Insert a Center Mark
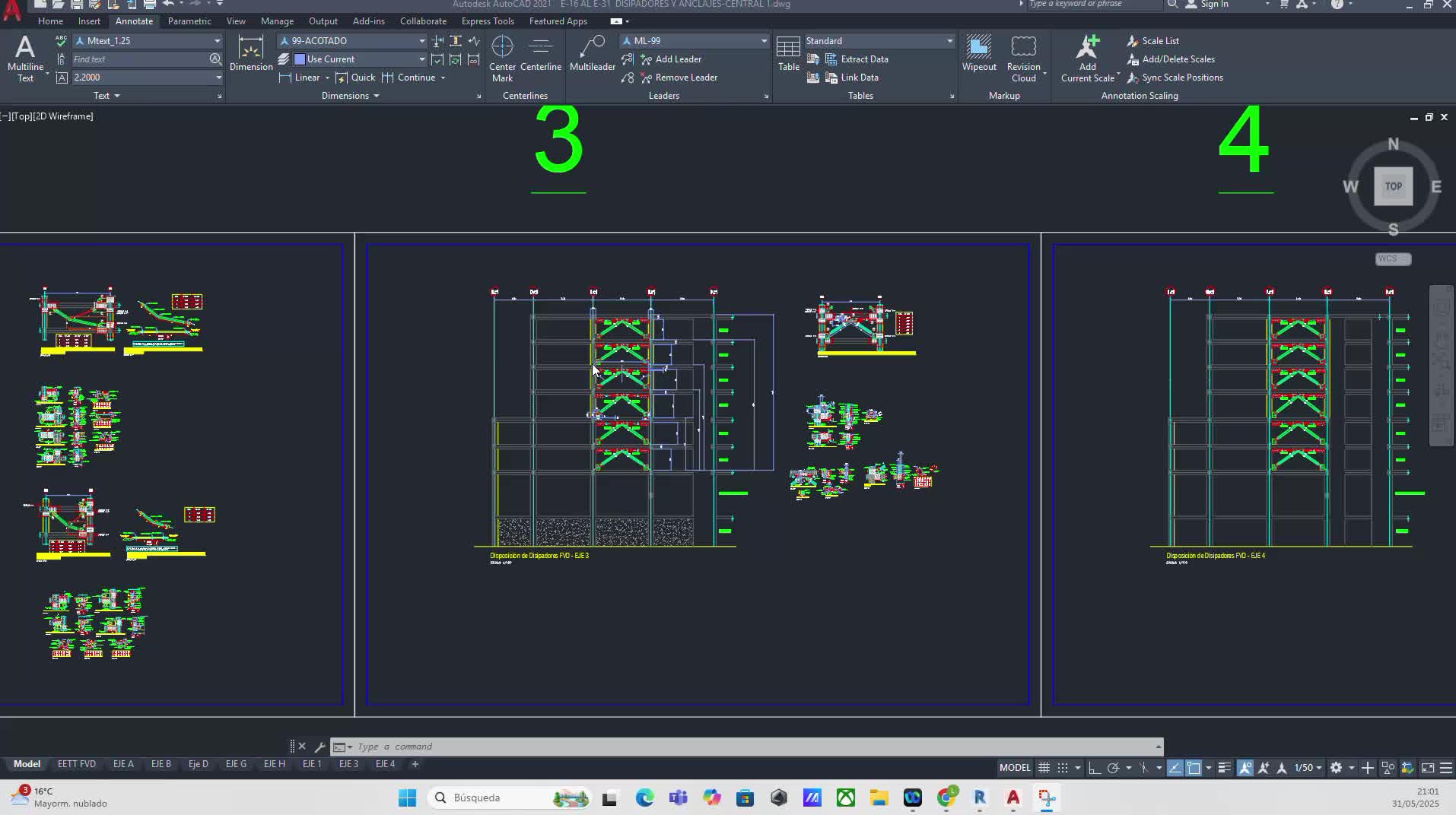This screenshot has width=1456, height=815. coord(502,58)
